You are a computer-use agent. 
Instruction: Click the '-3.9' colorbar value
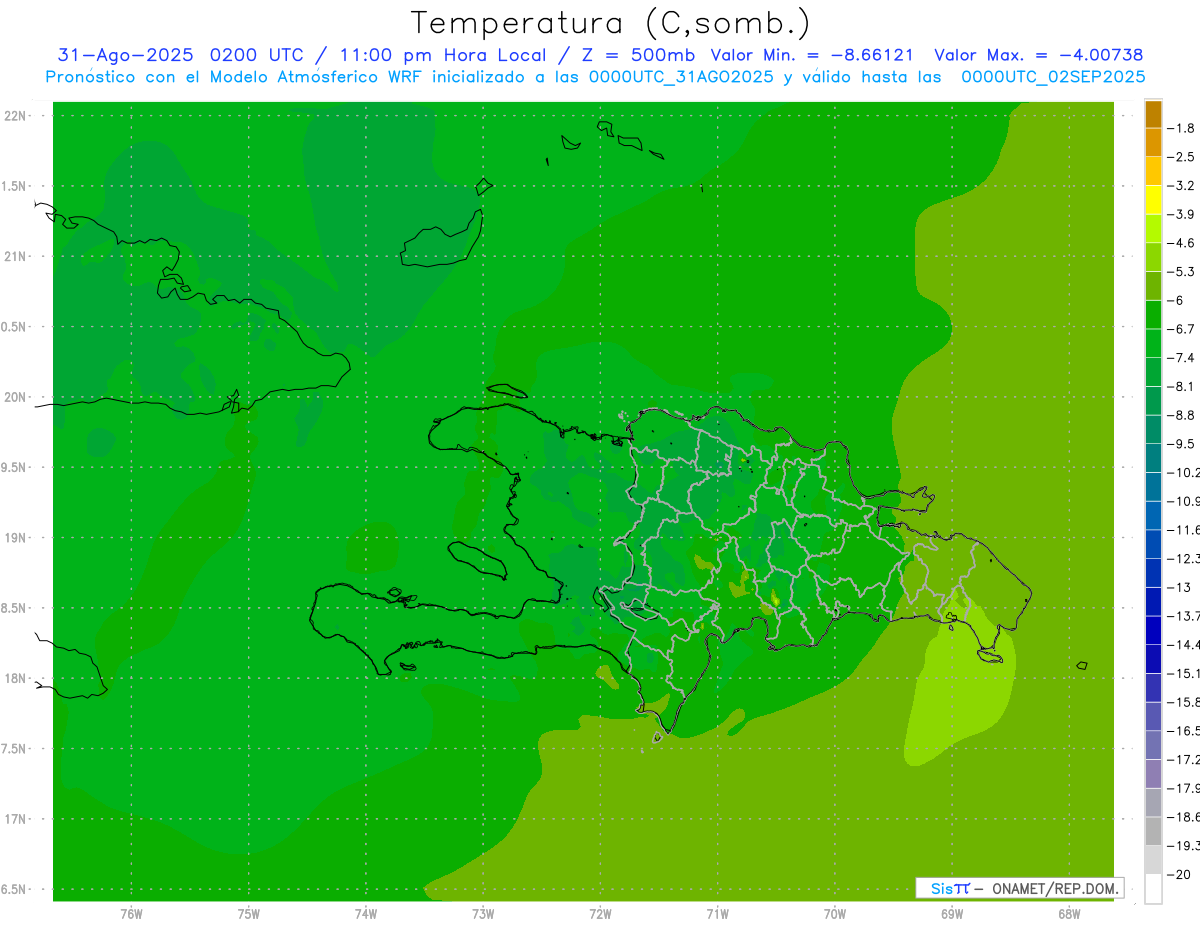1181,214
